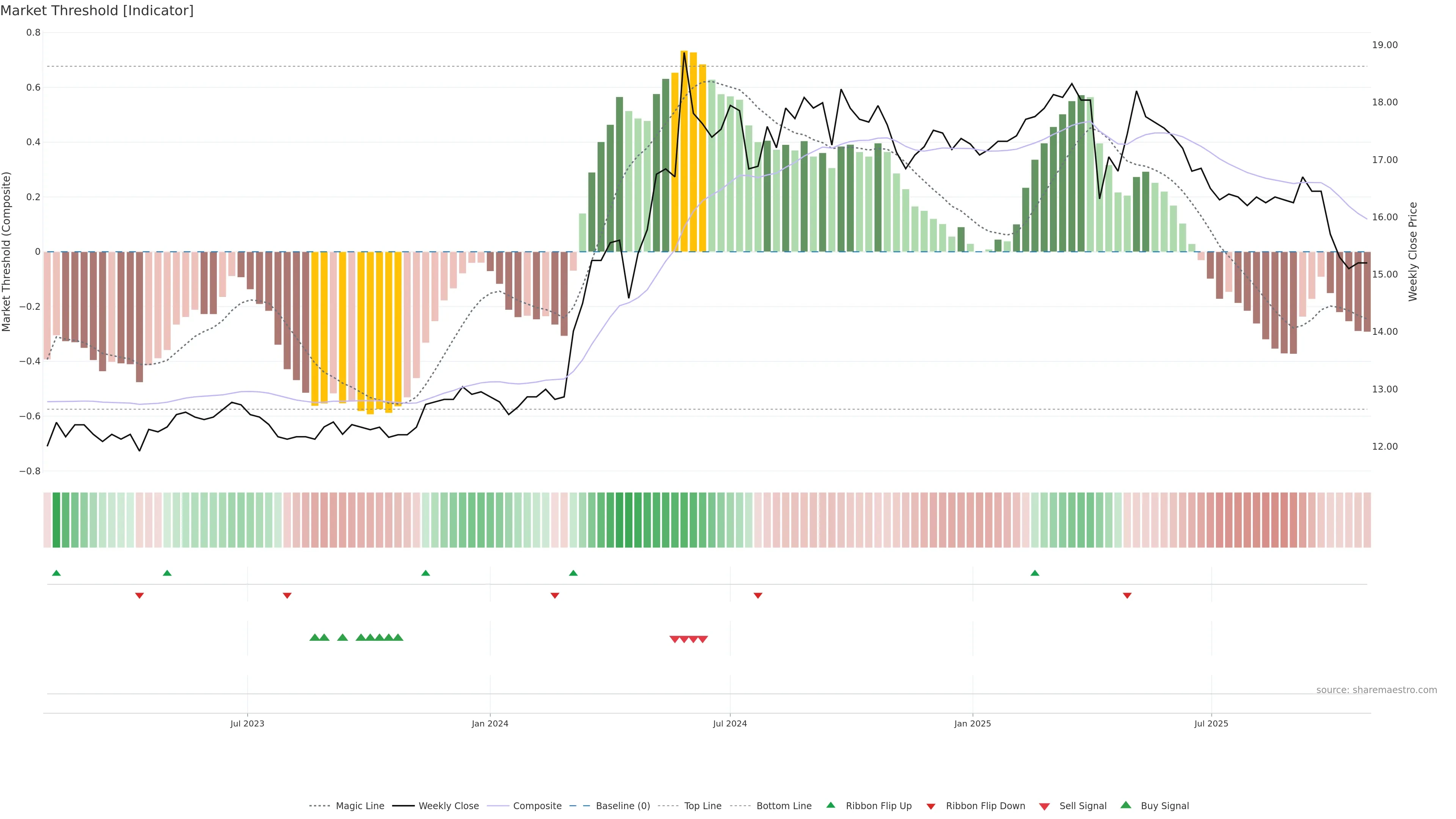
Task: Click the rightmost Ribbon Flip Down marker
Action: 1127,596
